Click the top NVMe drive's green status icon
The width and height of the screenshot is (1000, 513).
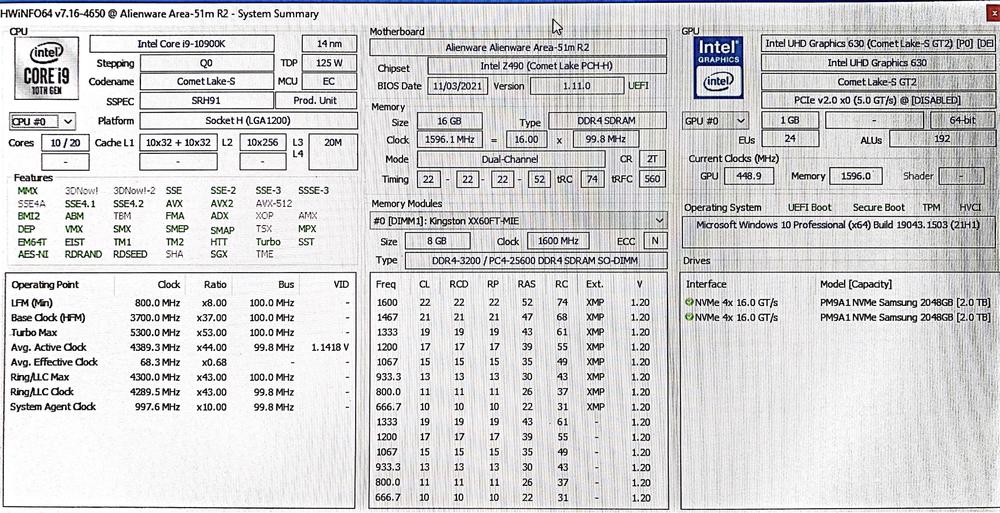(689, 302)
